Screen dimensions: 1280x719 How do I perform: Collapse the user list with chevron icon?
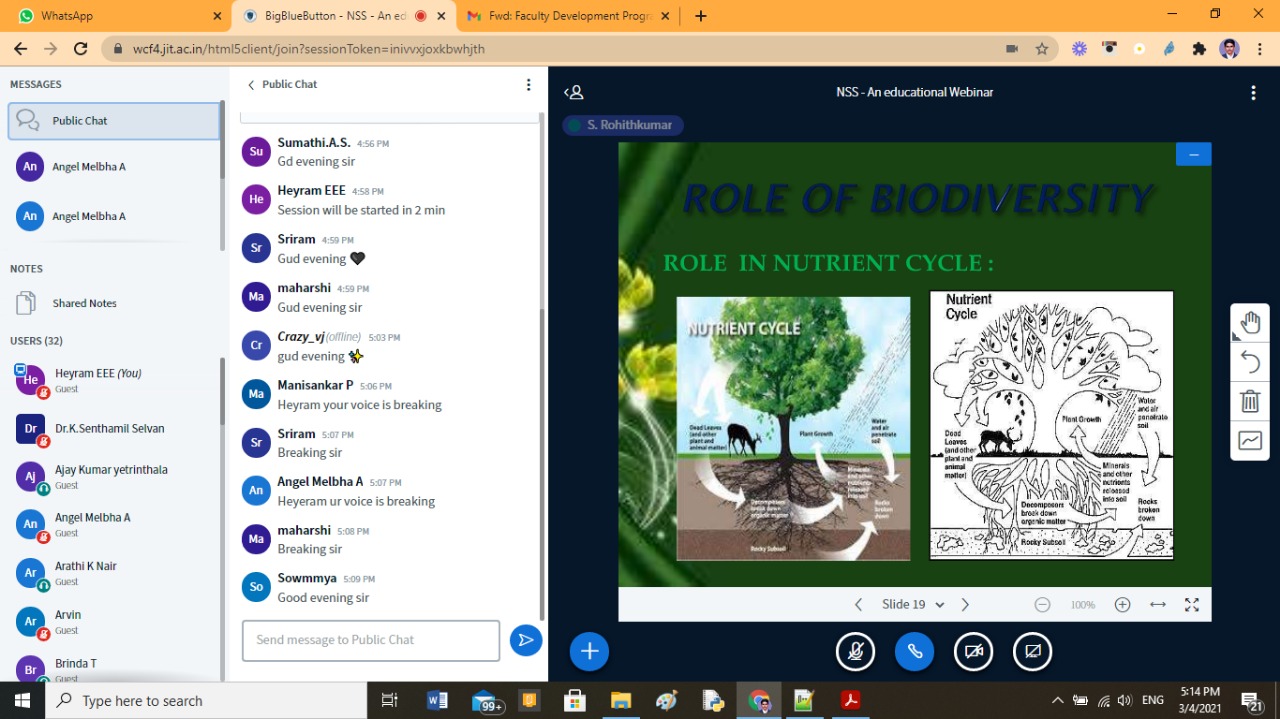coord(573,91)
